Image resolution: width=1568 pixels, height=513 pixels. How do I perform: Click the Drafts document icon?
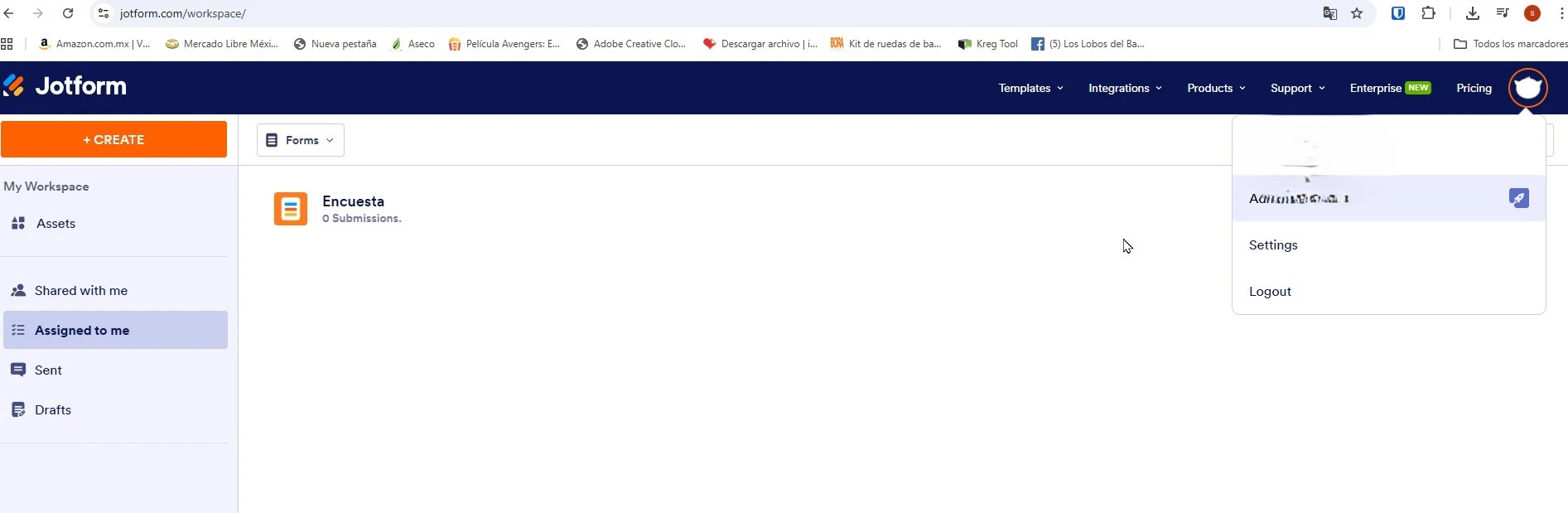point(18,409)
